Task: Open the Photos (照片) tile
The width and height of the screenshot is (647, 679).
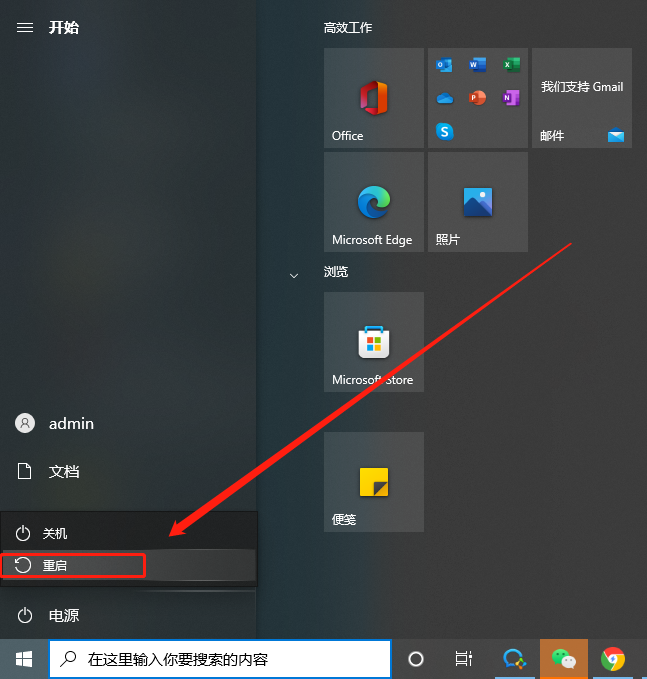Action: pos(477,202)
